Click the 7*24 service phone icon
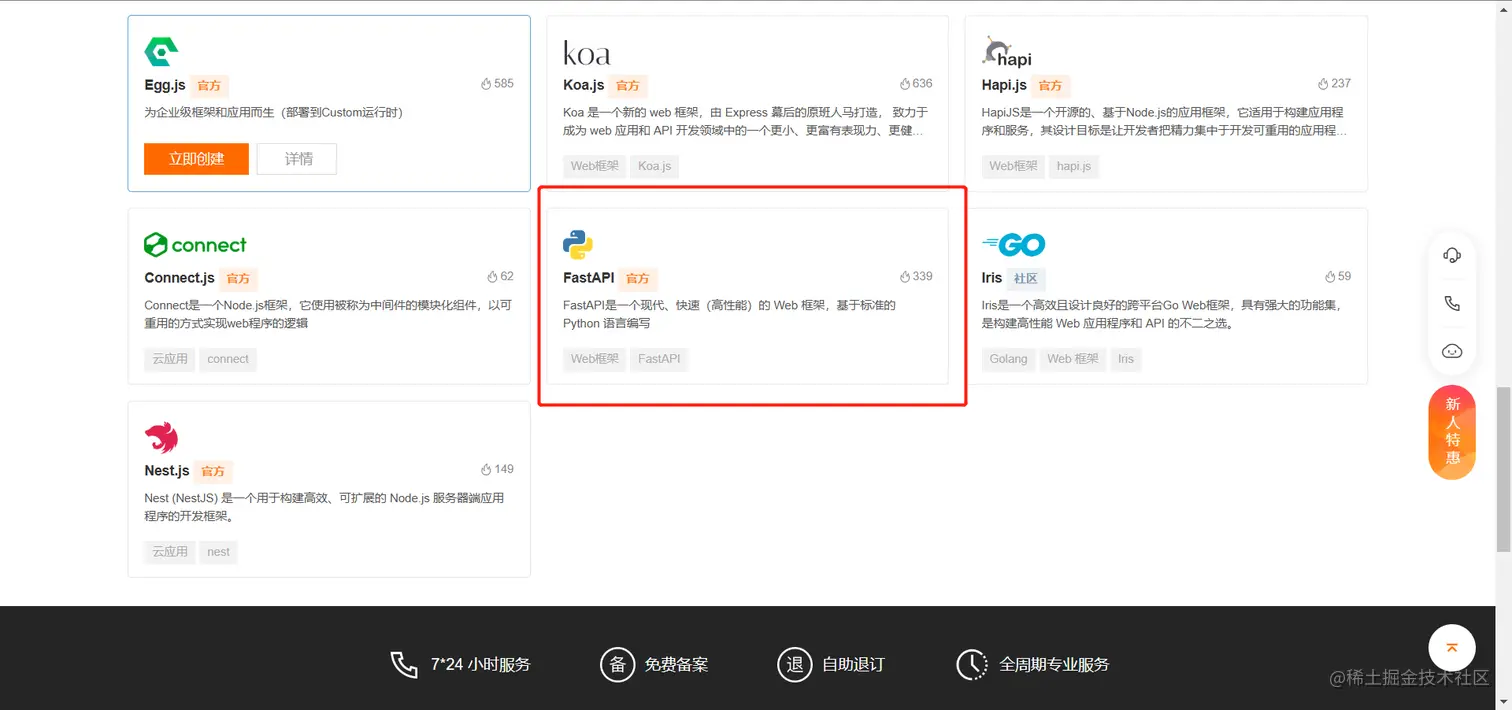The height and width of the screenshot is (710, 1512). click(404, 664)
